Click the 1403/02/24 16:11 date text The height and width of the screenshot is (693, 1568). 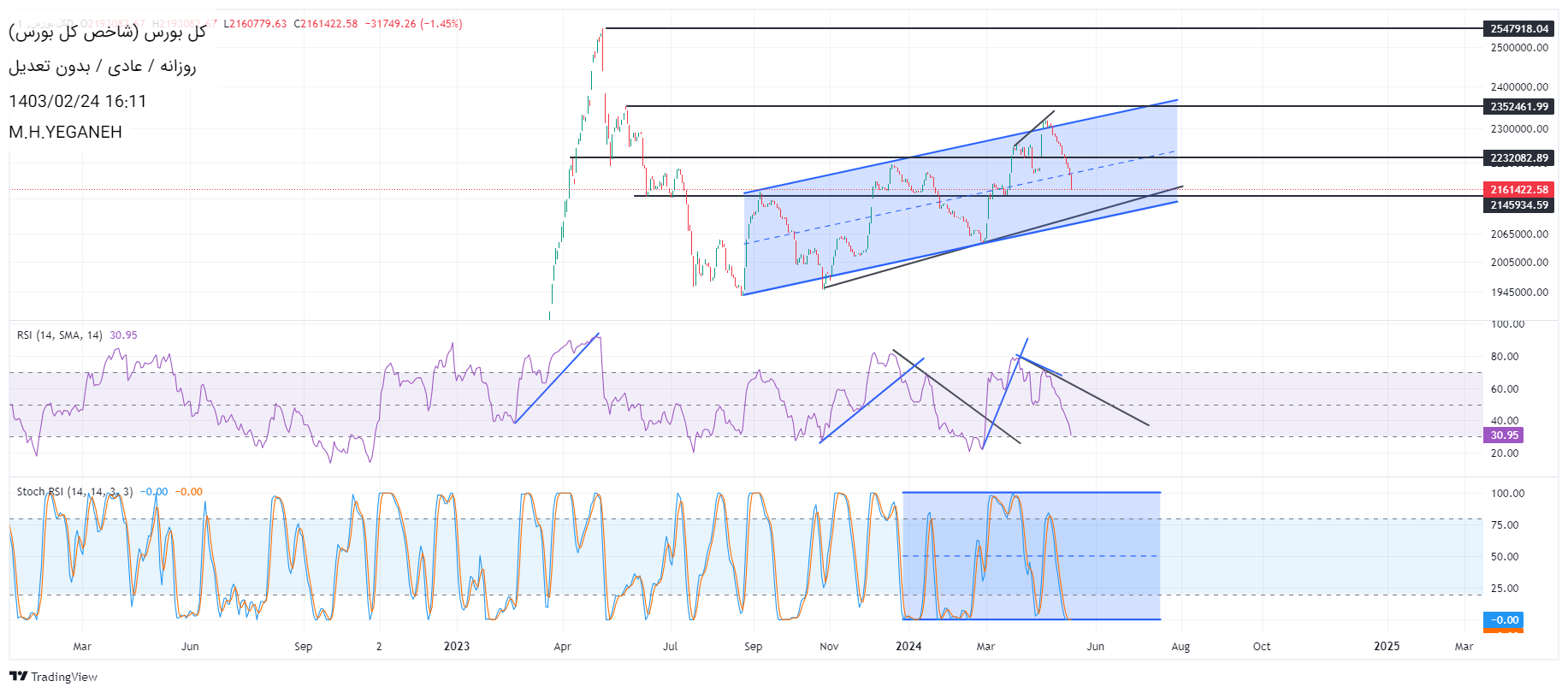(x=78, y=101)
